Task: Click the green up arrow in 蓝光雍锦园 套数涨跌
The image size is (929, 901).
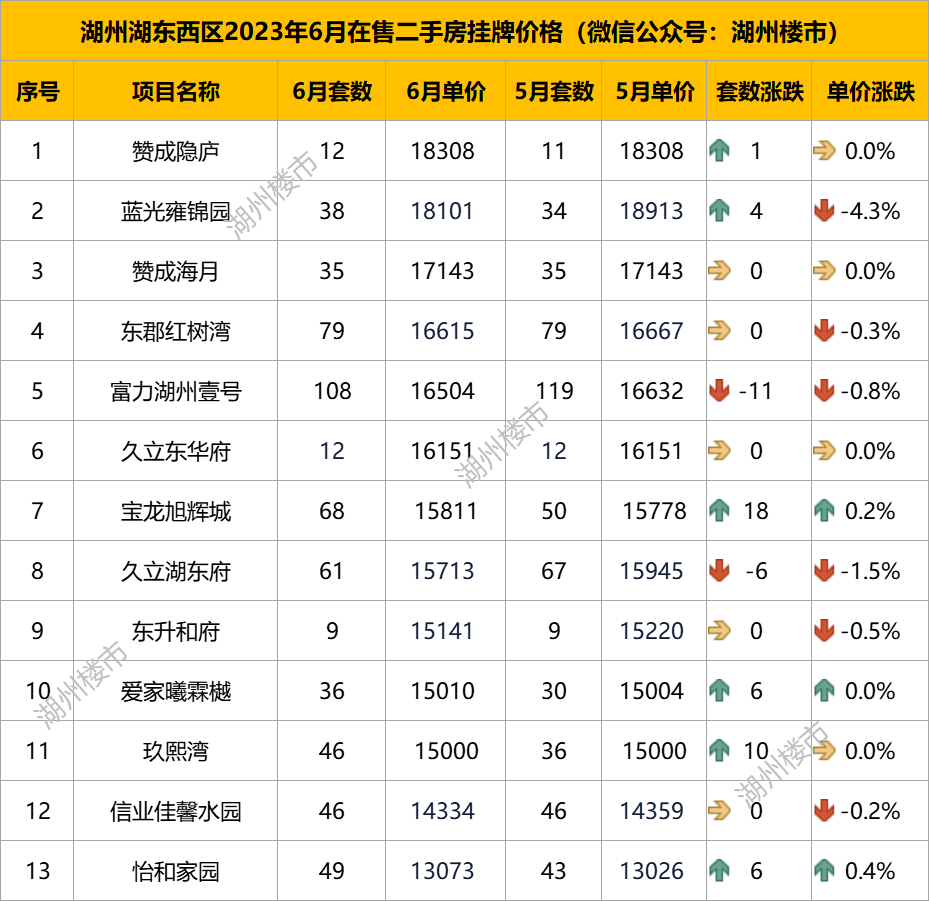Action: 719,211
